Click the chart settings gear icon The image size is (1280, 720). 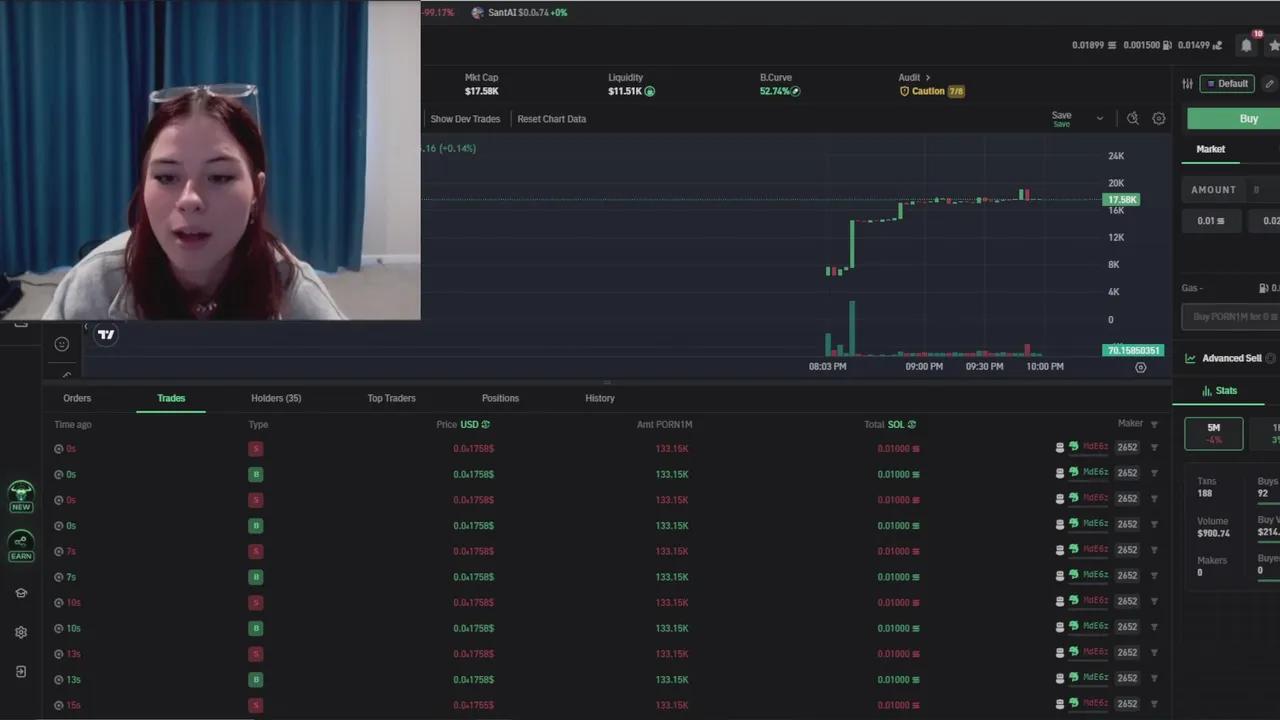pos(1159,118)
